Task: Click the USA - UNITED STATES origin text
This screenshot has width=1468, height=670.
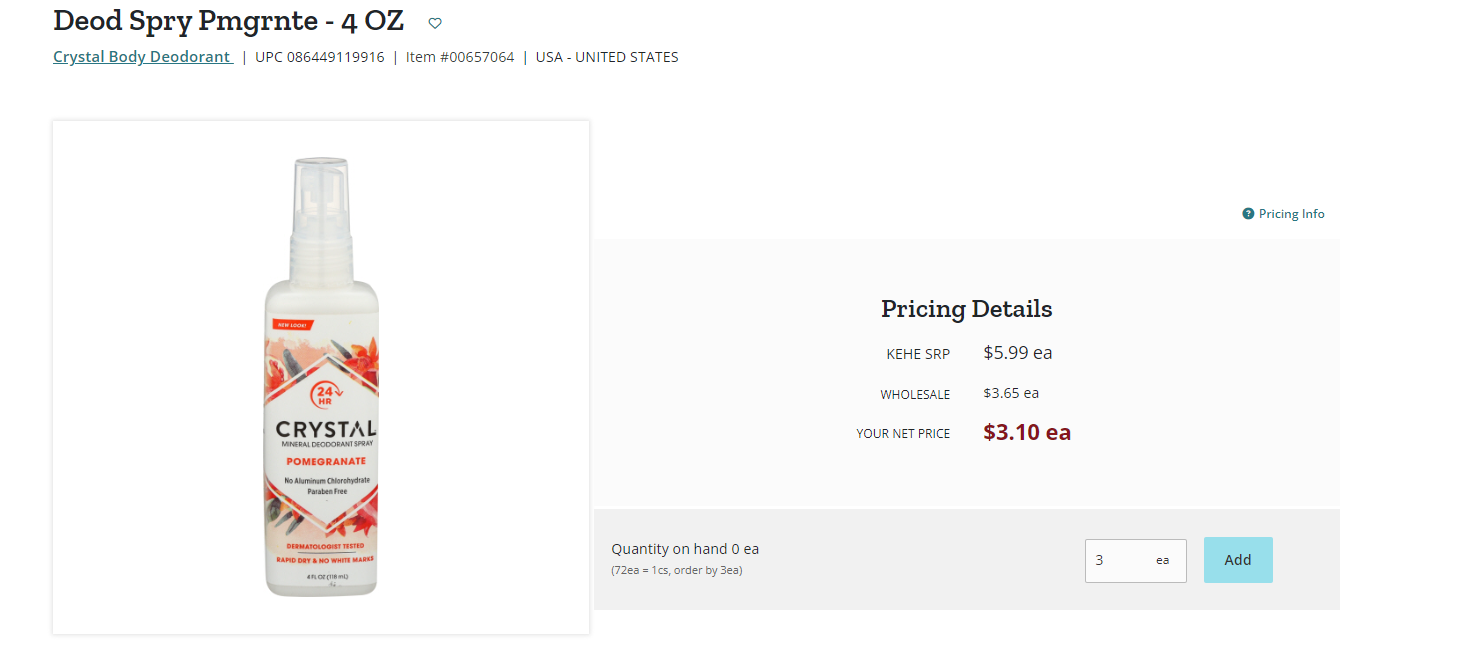Action: coord(607,57)
